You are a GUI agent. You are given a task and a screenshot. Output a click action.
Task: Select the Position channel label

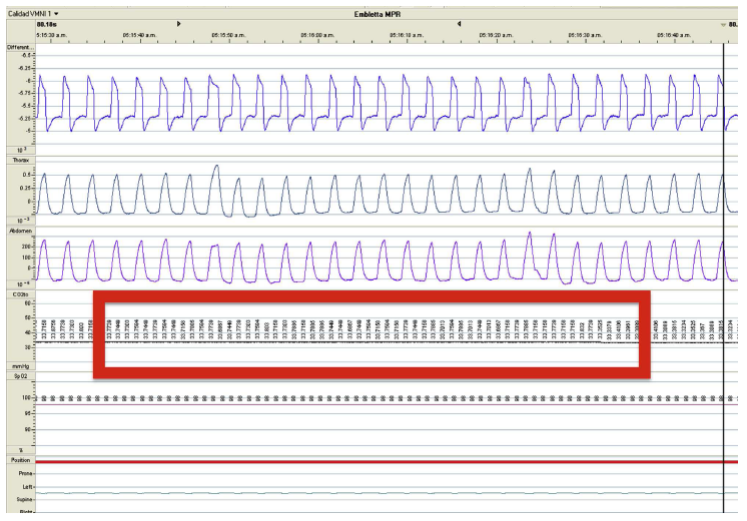click(x=20, y=462)
